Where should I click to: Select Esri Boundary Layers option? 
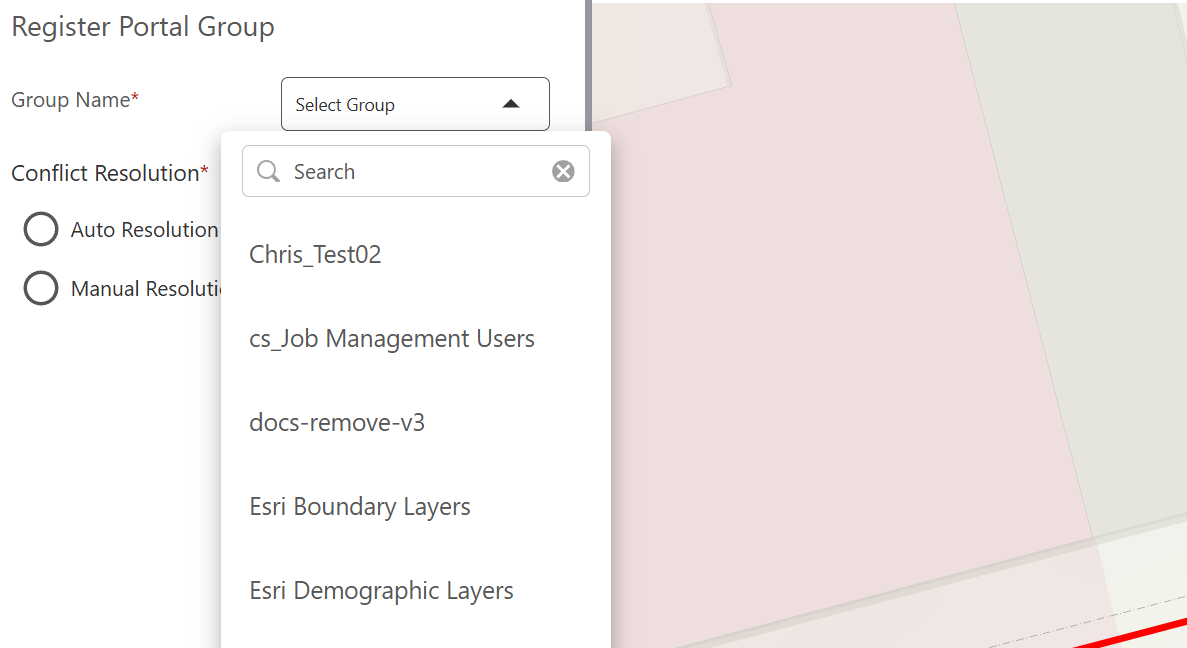tap(416, 506)
